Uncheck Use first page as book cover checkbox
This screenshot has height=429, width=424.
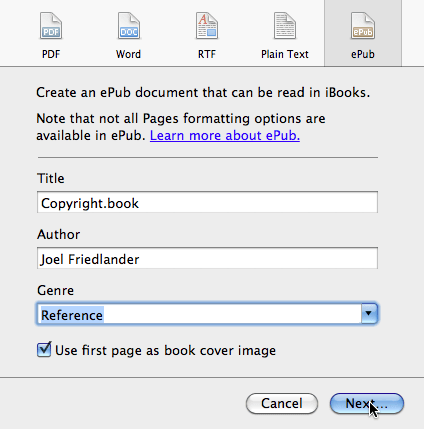pos(44,350)
